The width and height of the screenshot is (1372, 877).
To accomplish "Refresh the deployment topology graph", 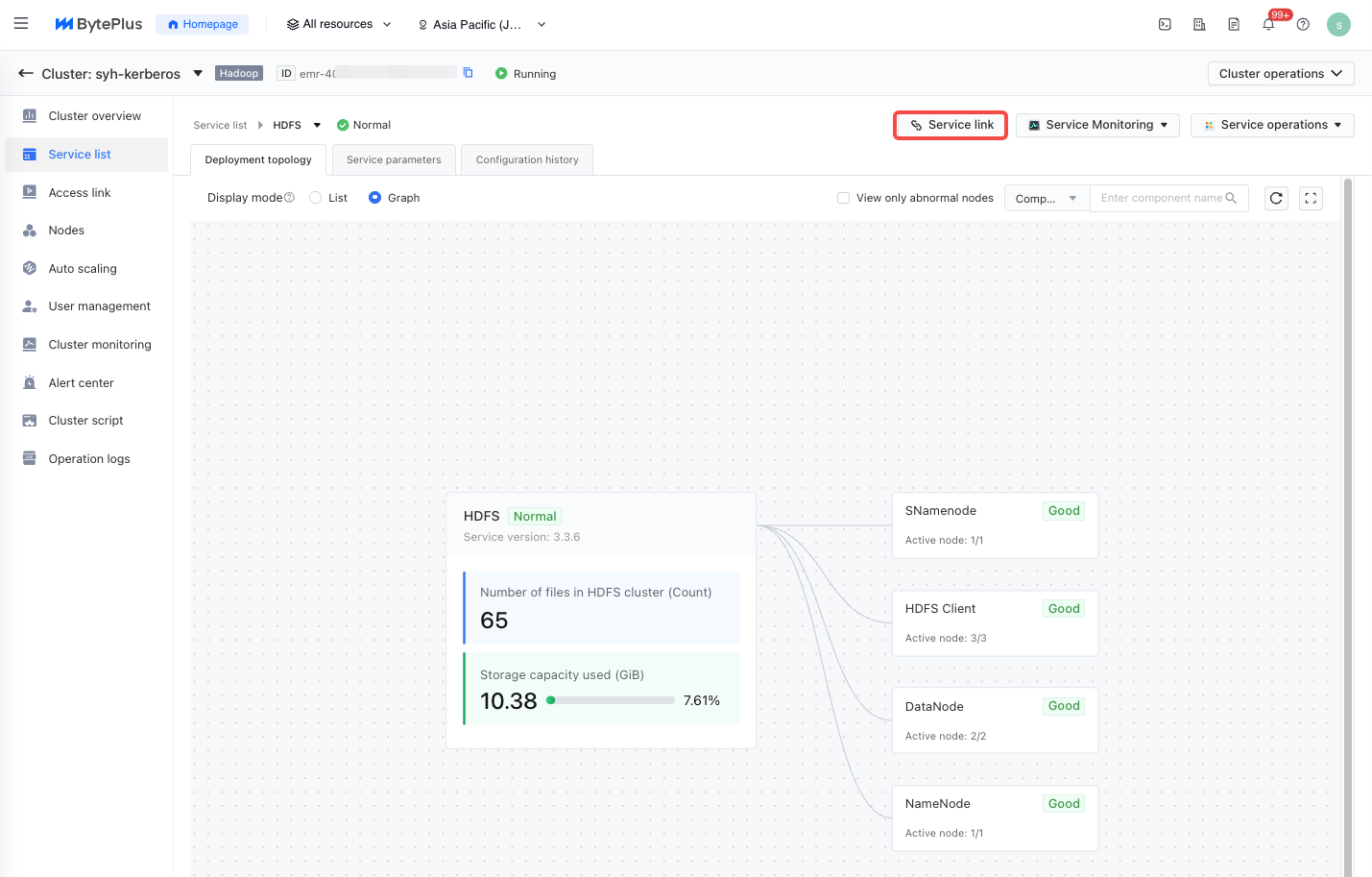I will coord(1276,198).
